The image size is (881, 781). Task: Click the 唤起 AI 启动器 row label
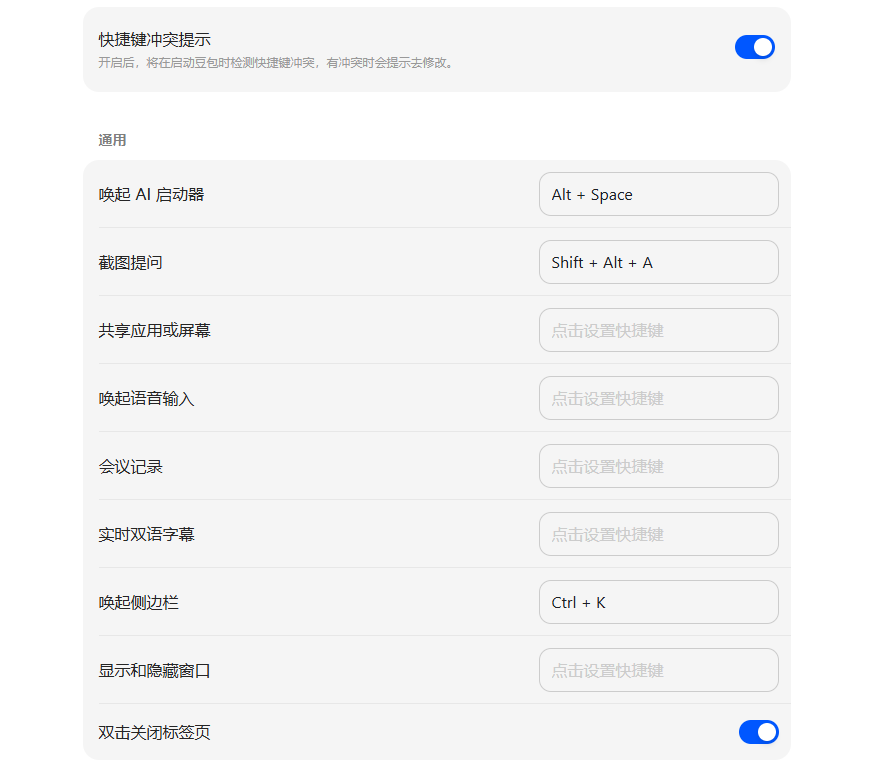(x=151, y=194)
